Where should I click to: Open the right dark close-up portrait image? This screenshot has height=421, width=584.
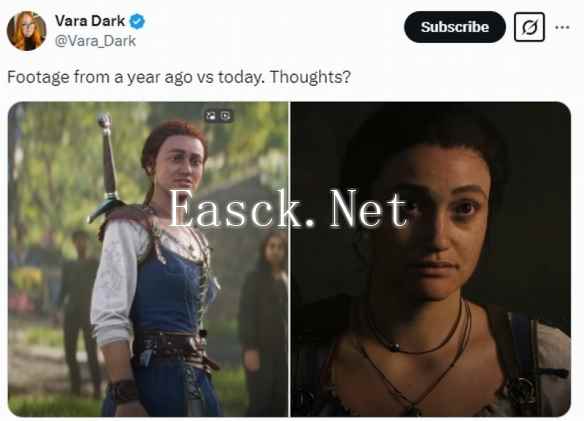point(431,259)
